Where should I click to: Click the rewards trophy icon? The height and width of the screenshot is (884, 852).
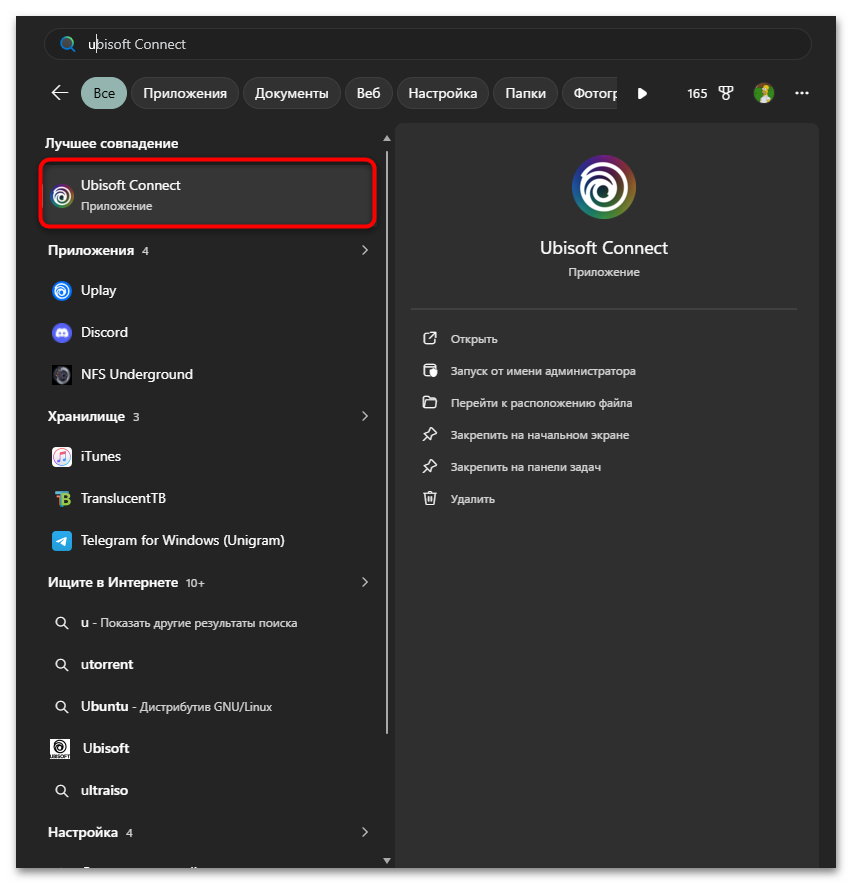(726, 93)
